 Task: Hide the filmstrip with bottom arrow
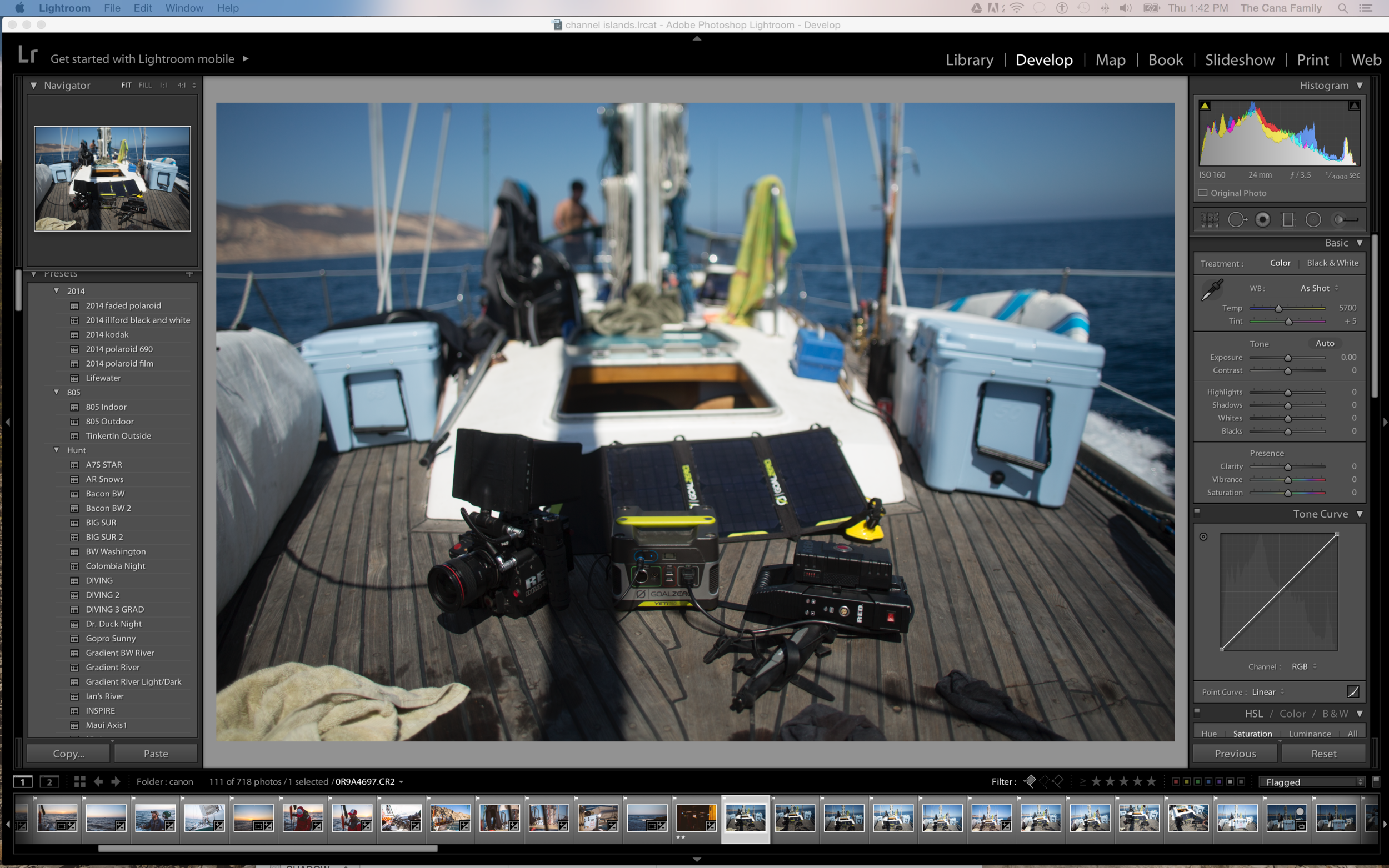click(x=697, y=859)
